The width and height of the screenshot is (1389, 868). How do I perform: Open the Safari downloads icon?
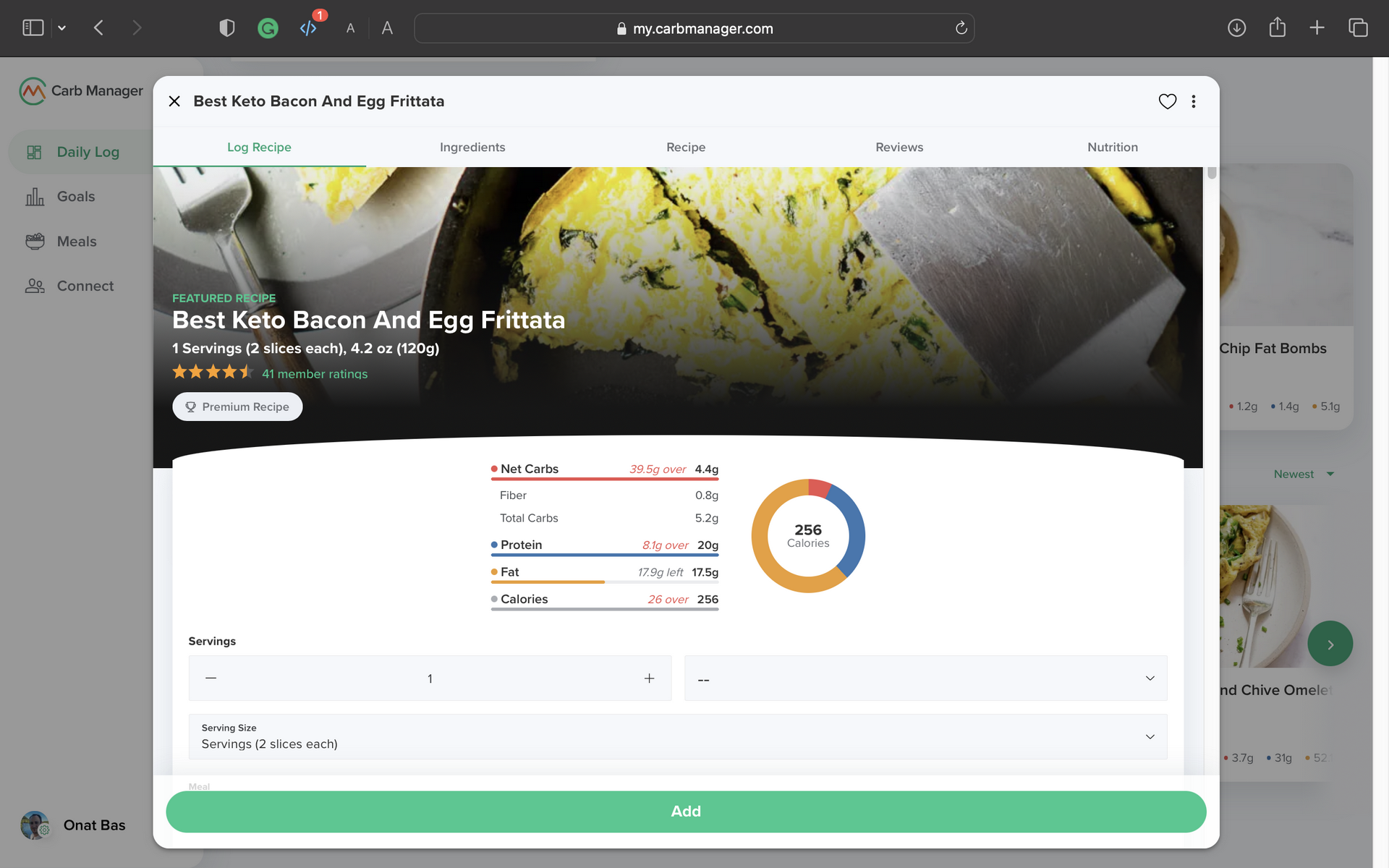click(x=1237, y=28)
